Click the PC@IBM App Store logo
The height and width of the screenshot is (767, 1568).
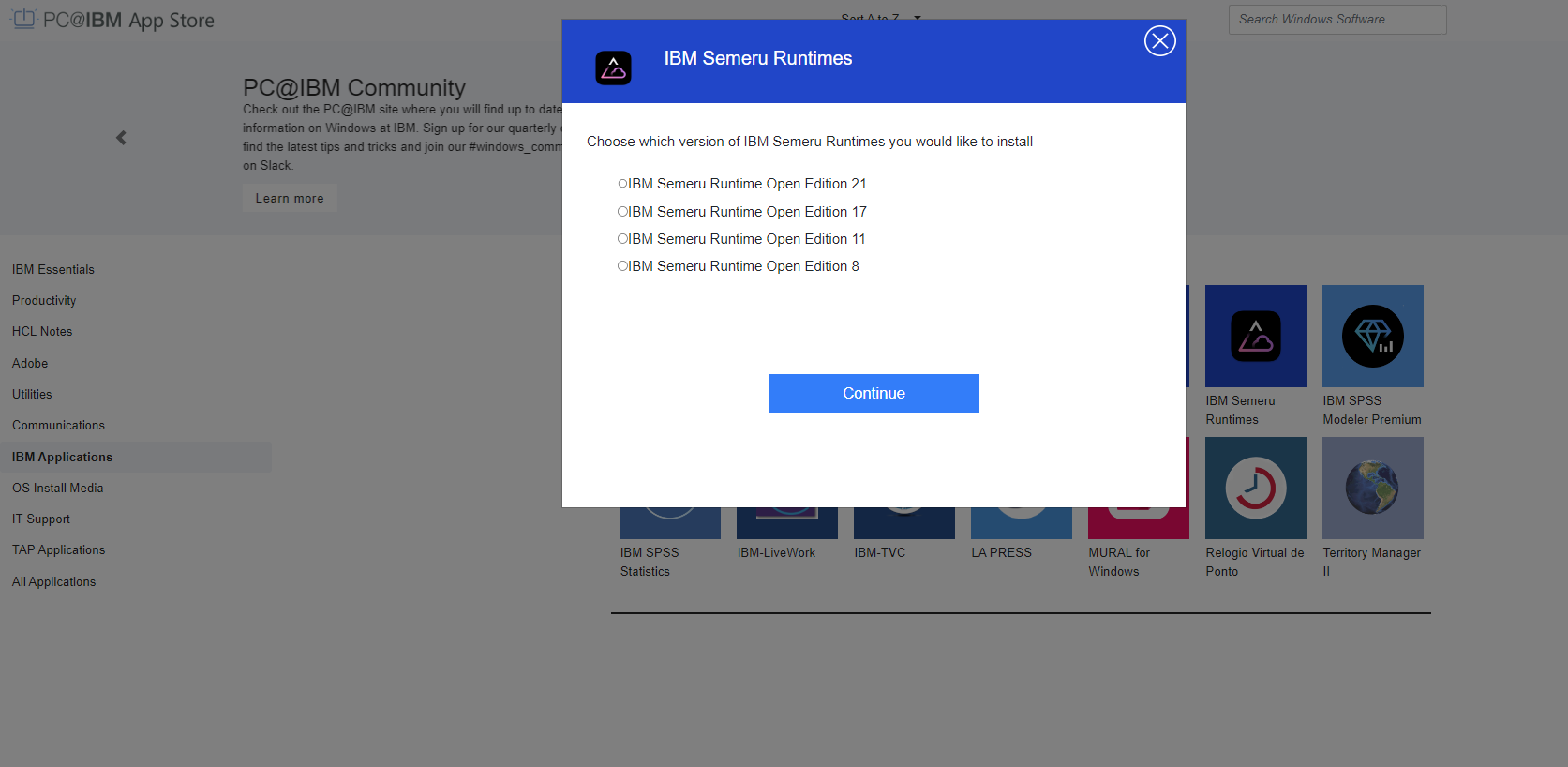112,20
